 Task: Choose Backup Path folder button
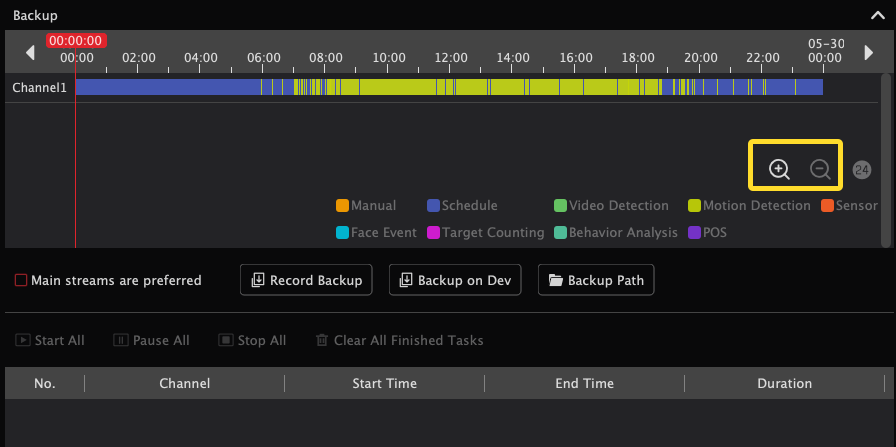click(596, 280)
